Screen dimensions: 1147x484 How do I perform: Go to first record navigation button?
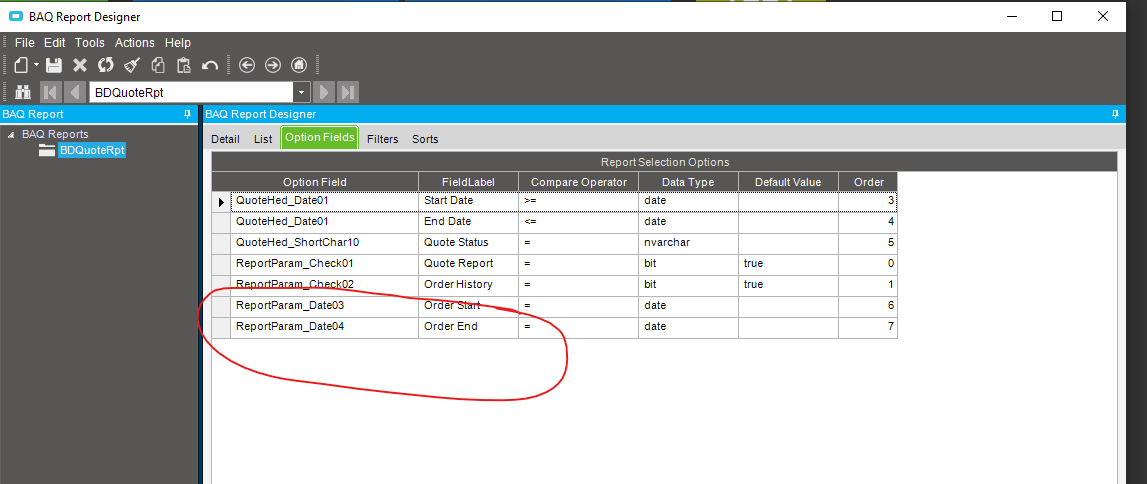(x=50, y=92)
